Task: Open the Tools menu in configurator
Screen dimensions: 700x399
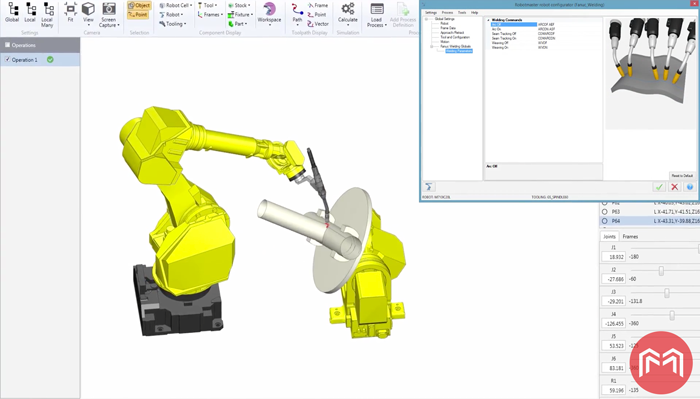Action: coord(462,12)
